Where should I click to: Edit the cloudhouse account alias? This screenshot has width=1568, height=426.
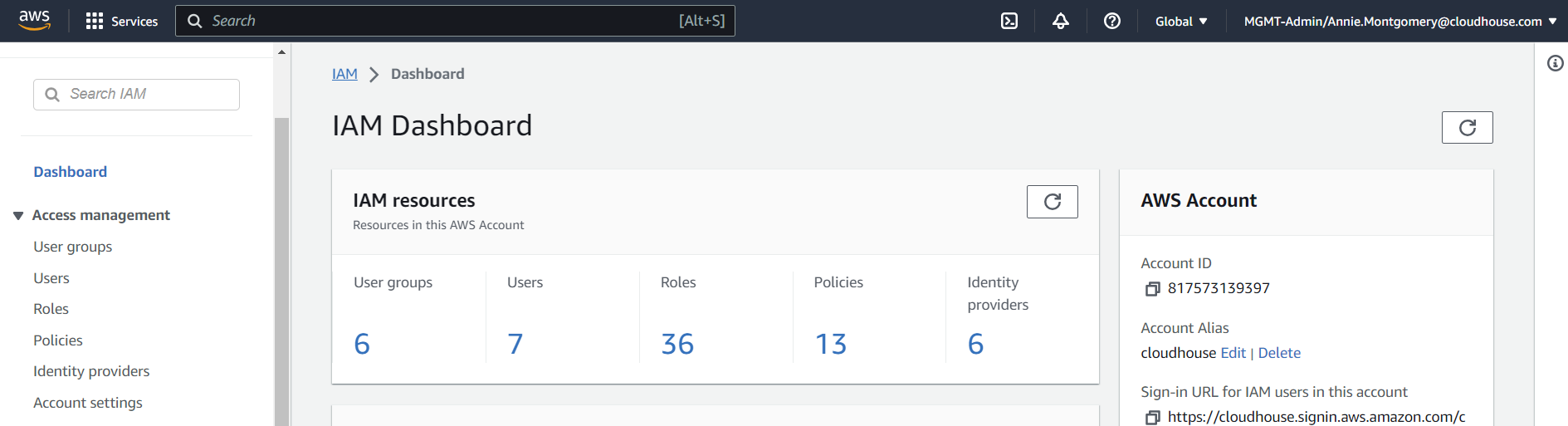tap(1233, 353)
